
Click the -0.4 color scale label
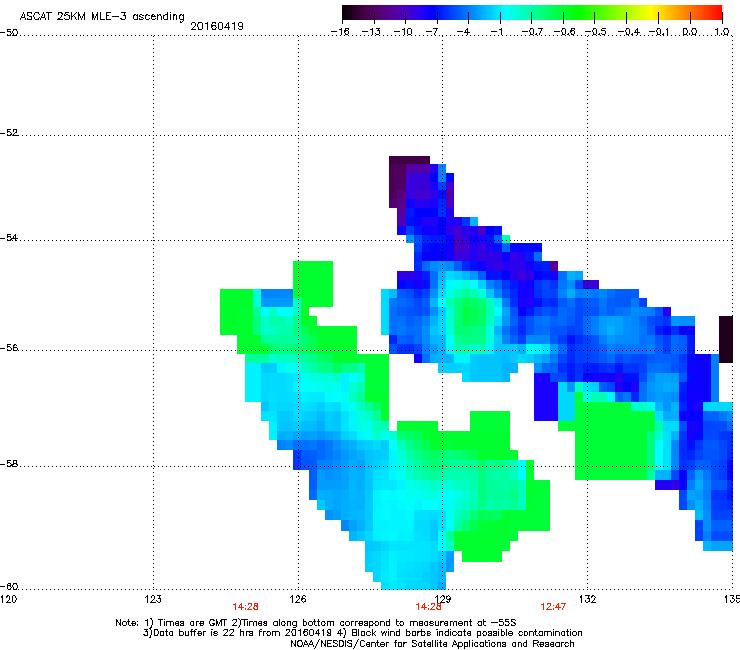629,32
